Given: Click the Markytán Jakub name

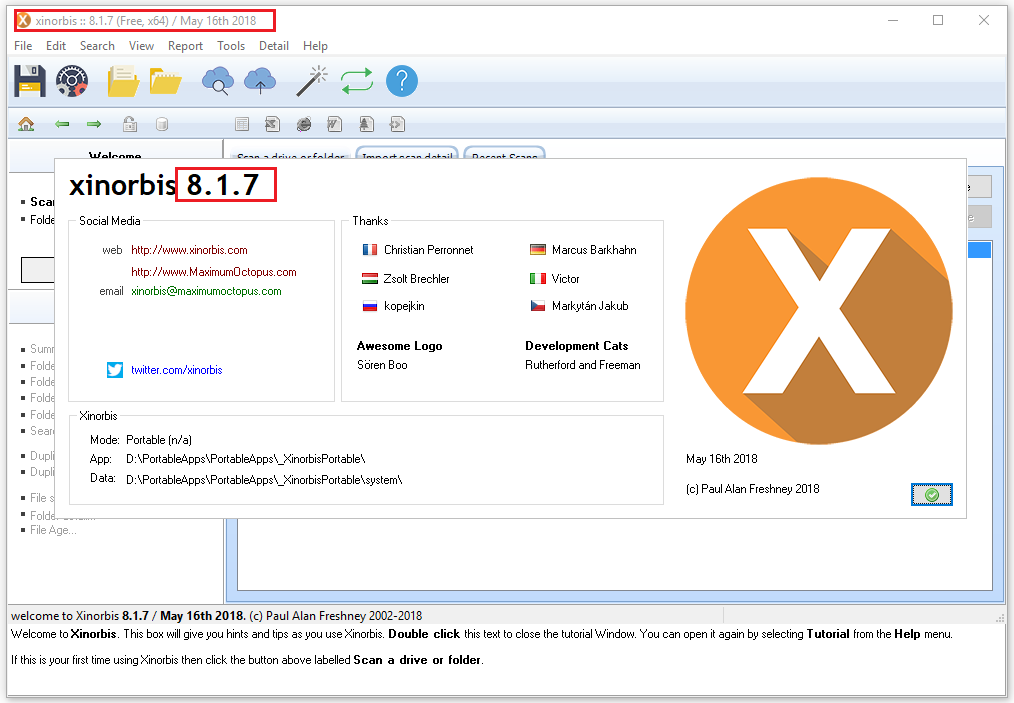Looking at the screenshot, I should (x=590, y=306).
